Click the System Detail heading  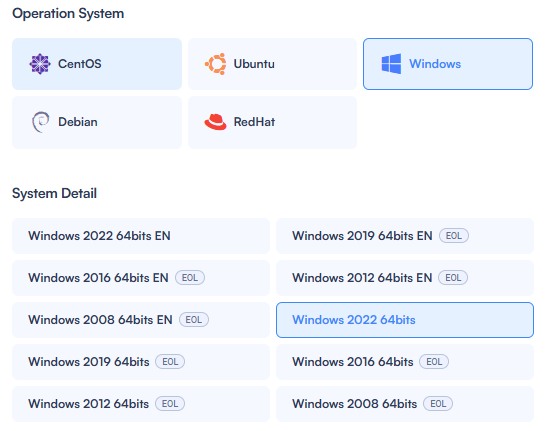pos(54,194)
